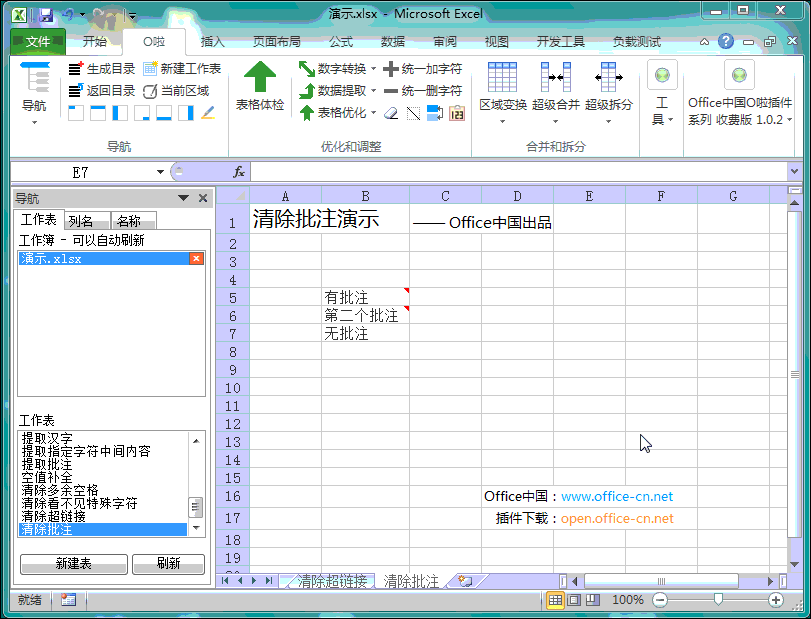Image resolution: width=811 pixels, height=619 pixels.
Task: Click the 刷新 button
Action: coord(169,564)
